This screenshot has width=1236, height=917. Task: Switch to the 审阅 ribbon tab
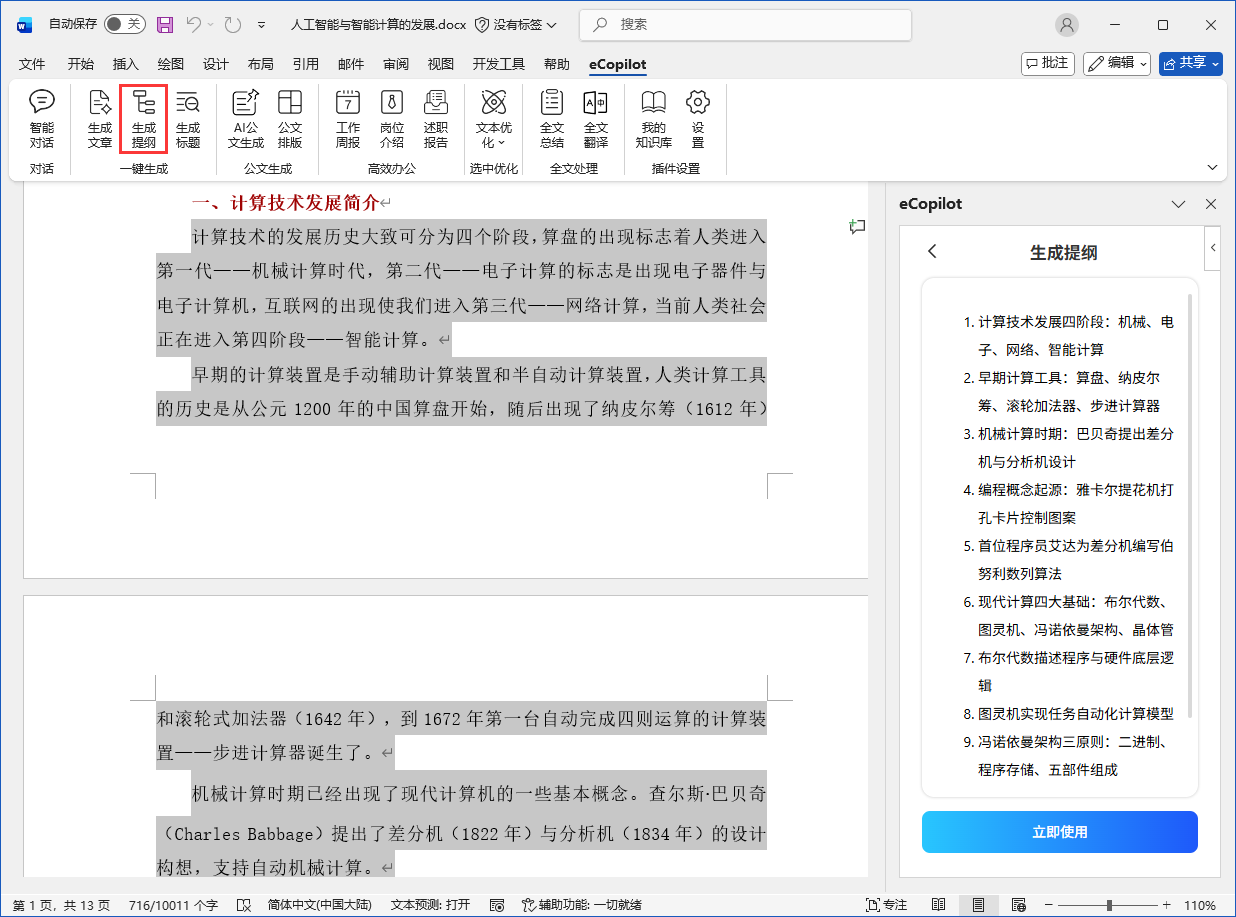point(396,64)
